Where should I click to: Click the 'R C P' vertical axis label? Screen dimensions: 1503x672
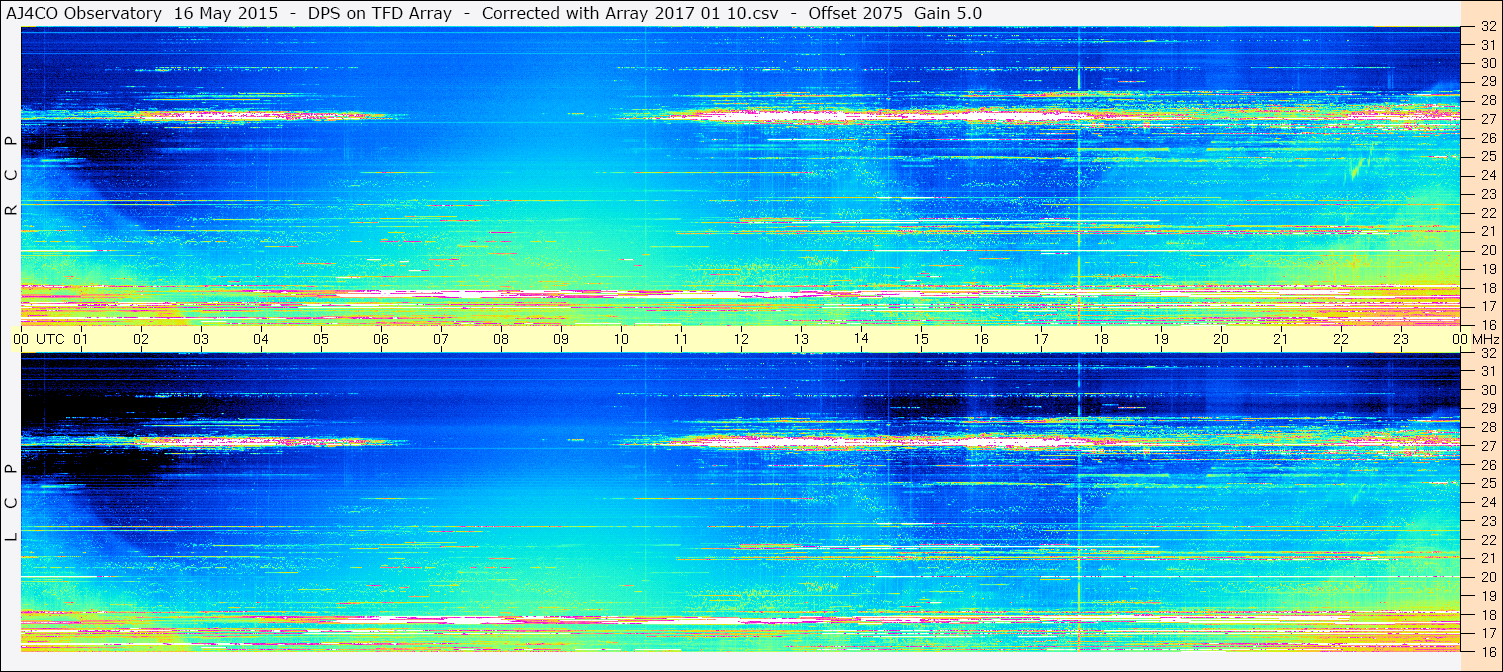coord(11,175)
